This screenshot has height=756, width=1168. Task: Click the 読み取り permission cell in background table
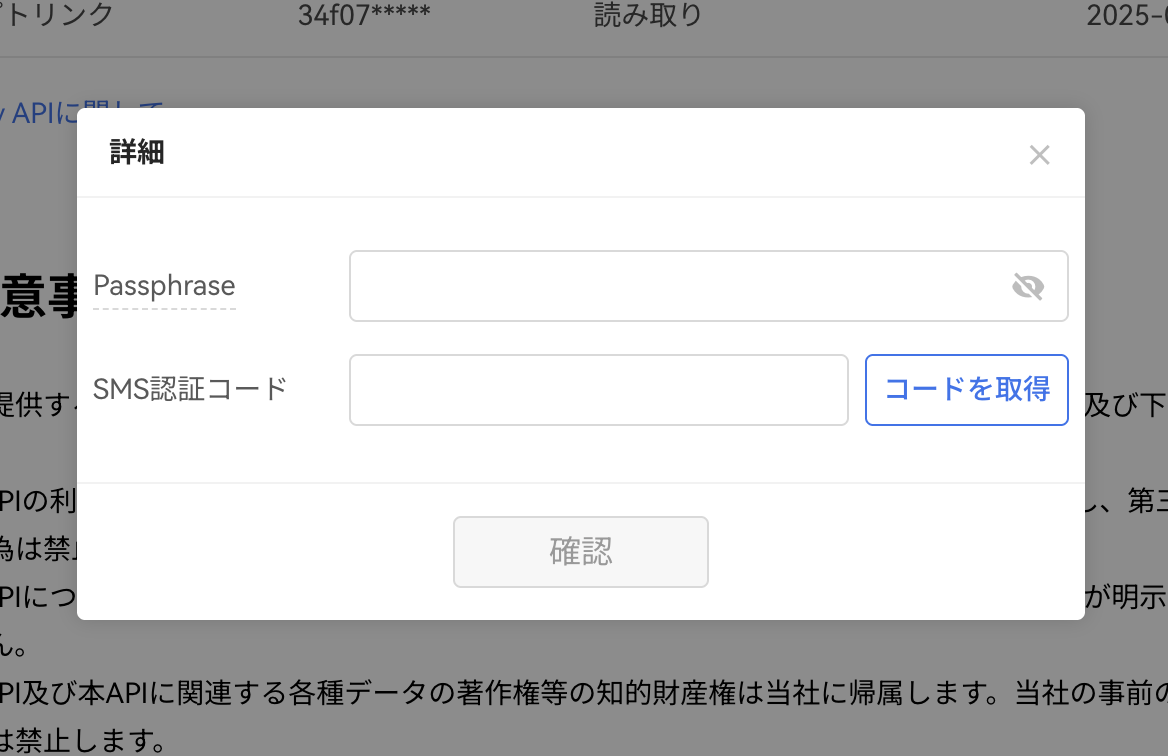click(x=648, y=15)
